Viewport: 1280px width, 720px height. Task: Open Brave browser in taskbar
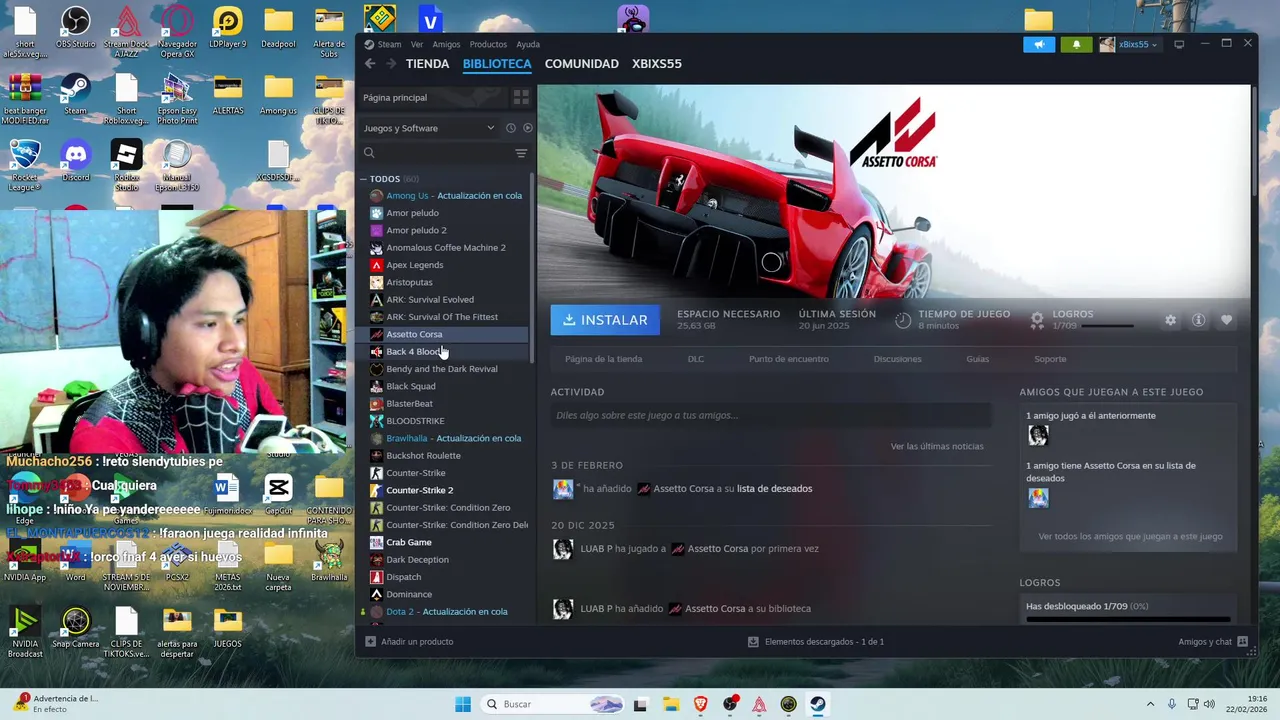pyautogui.click(x=700, y=704)
